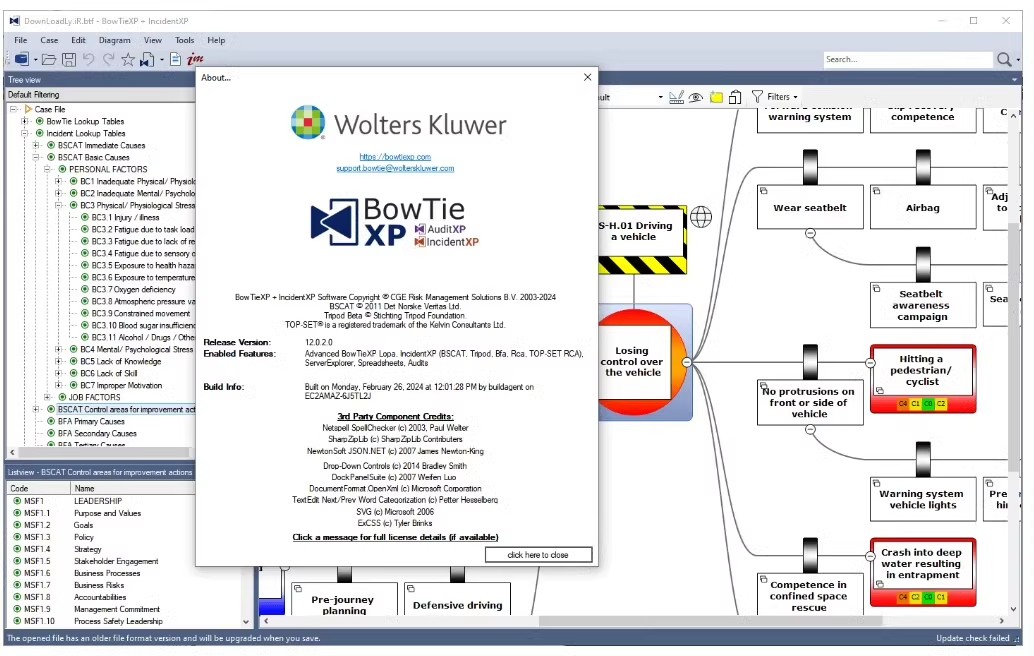Expand the BC4 Mental/ Psychological Stress node

coord(59,349)
